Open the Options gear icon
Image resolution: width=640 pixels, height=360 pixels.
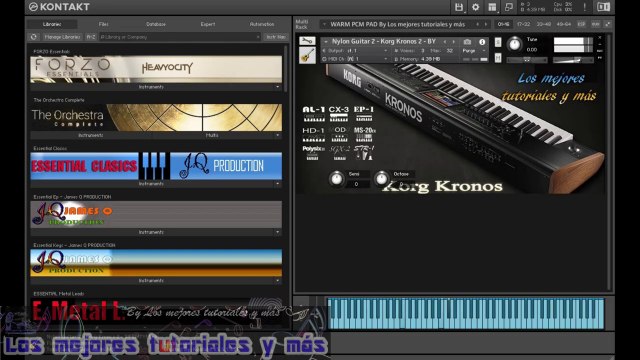476,7
